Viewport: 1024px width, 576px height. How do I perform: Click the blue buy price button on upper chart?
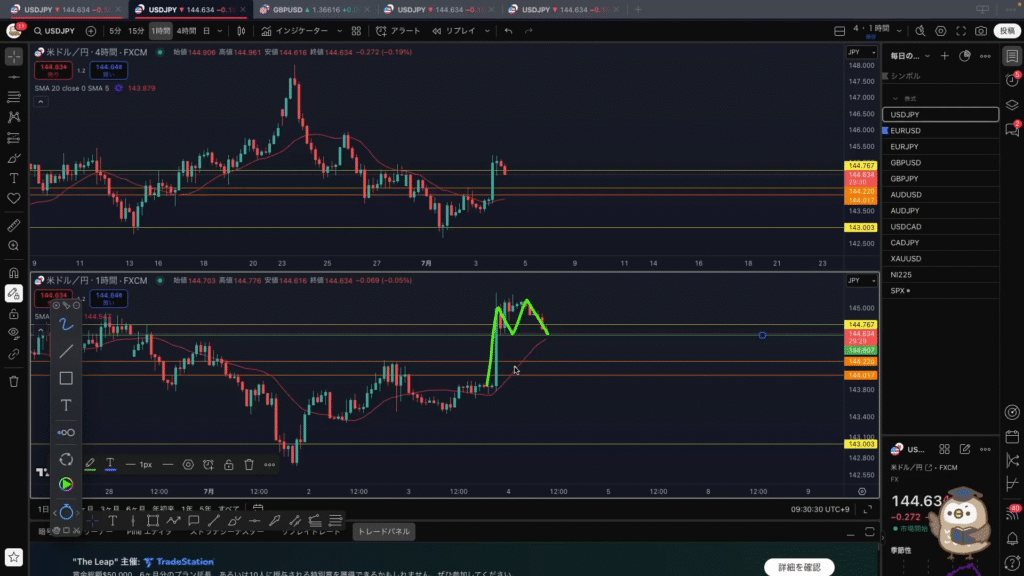pos(108,70)
